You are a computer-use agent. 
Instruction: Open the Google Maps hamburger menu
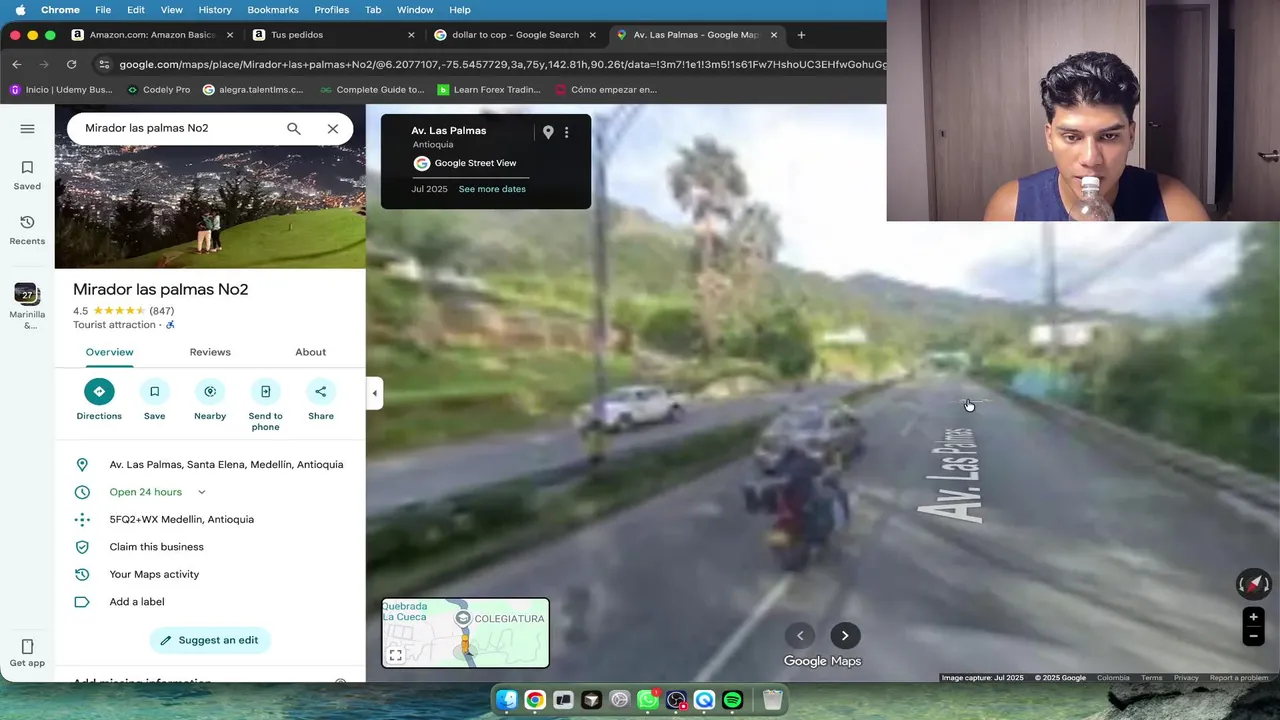click(27, 129)
